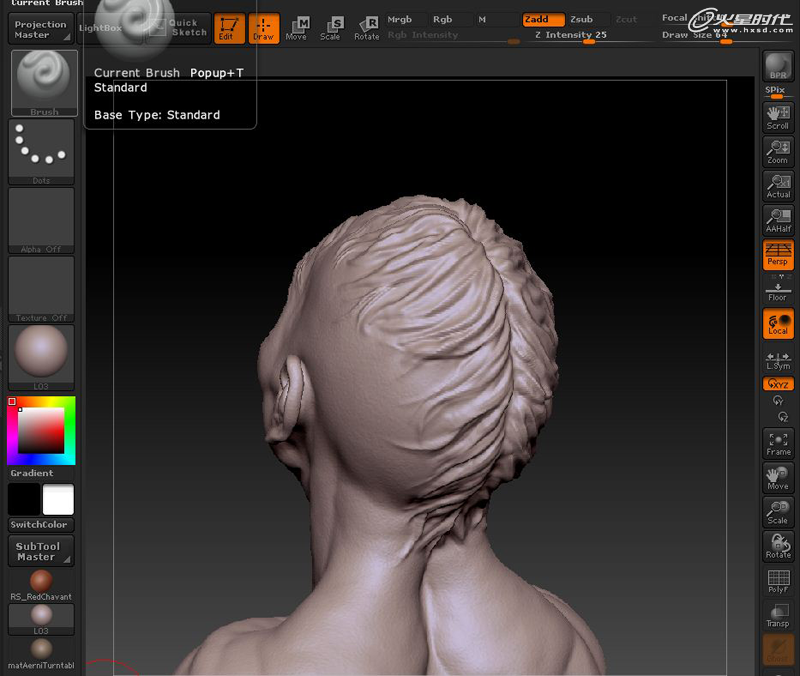Pick a color in the color square

click(41, 430)
